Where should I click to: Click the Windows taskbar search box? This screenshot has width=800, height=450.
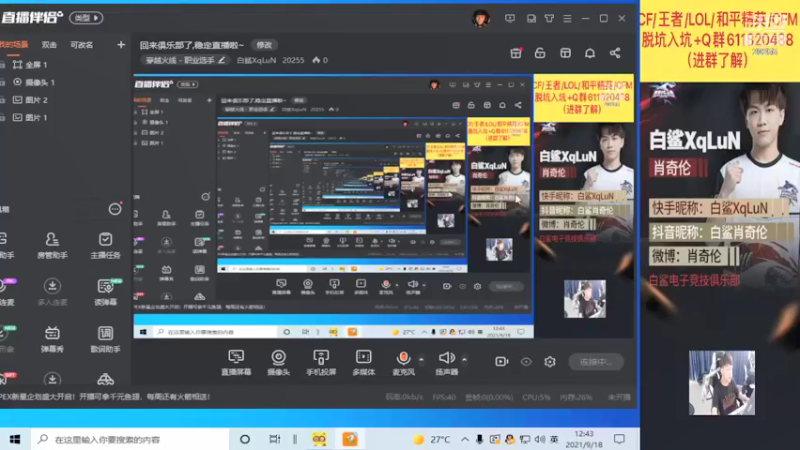pyautogui.click(x=130, y=439)
